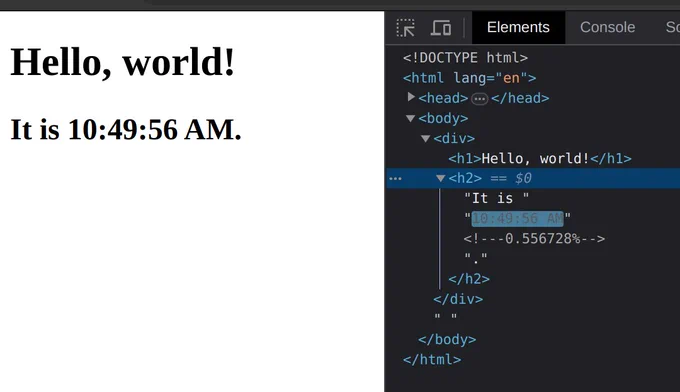Click the closing html tag
This screenshot has height=392, width=680.
[432, 359]
